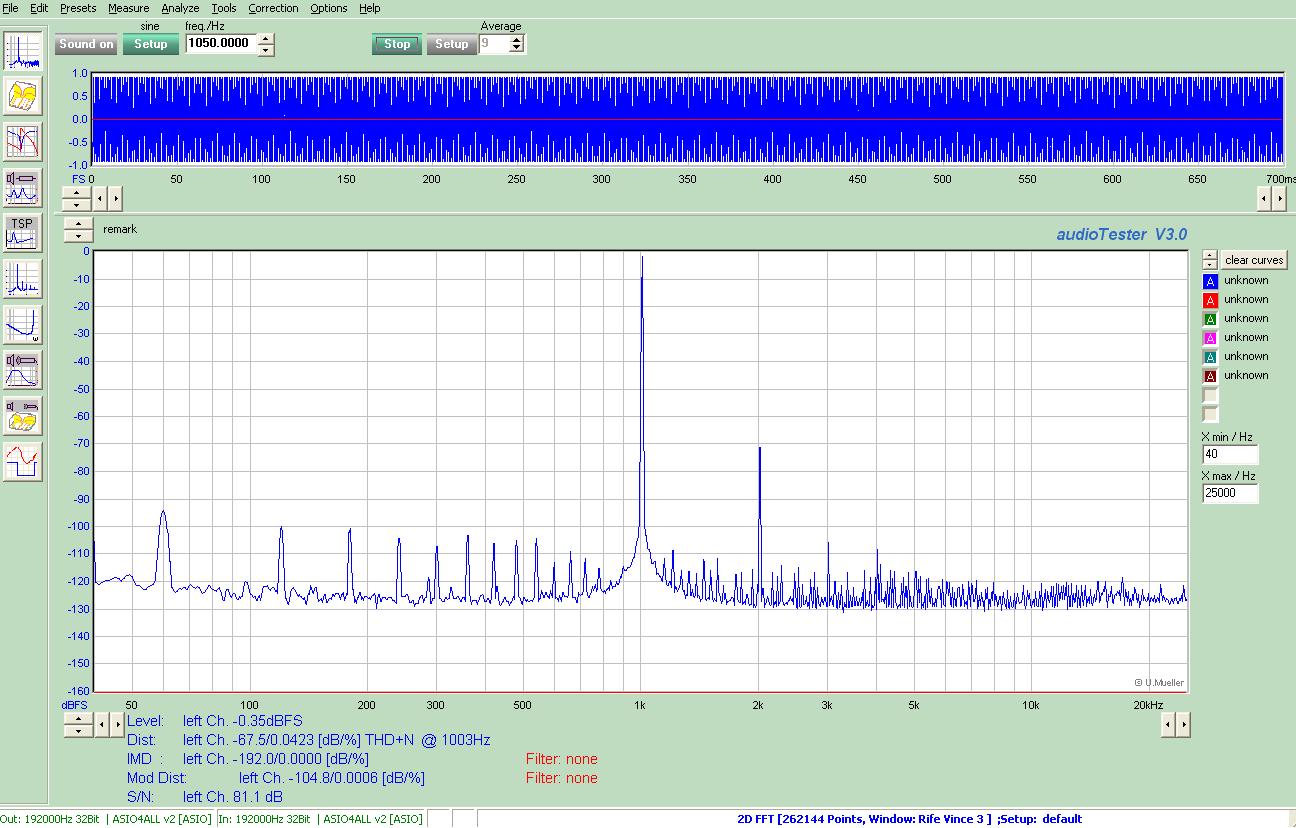1296x828 pixels.
Task: Toggle the magenta A curve box
Action: click(1210, 338)
